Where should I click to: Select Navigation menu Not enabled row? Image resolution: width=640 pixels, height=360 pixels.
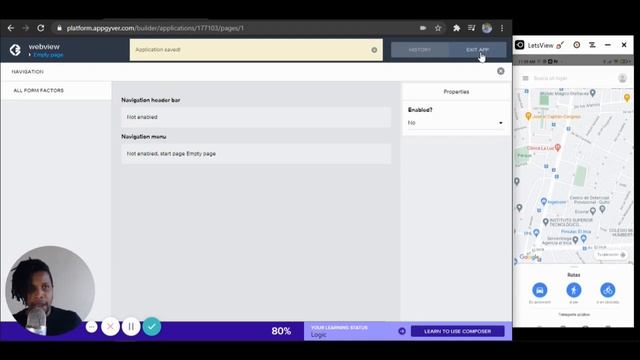point(256,154)
